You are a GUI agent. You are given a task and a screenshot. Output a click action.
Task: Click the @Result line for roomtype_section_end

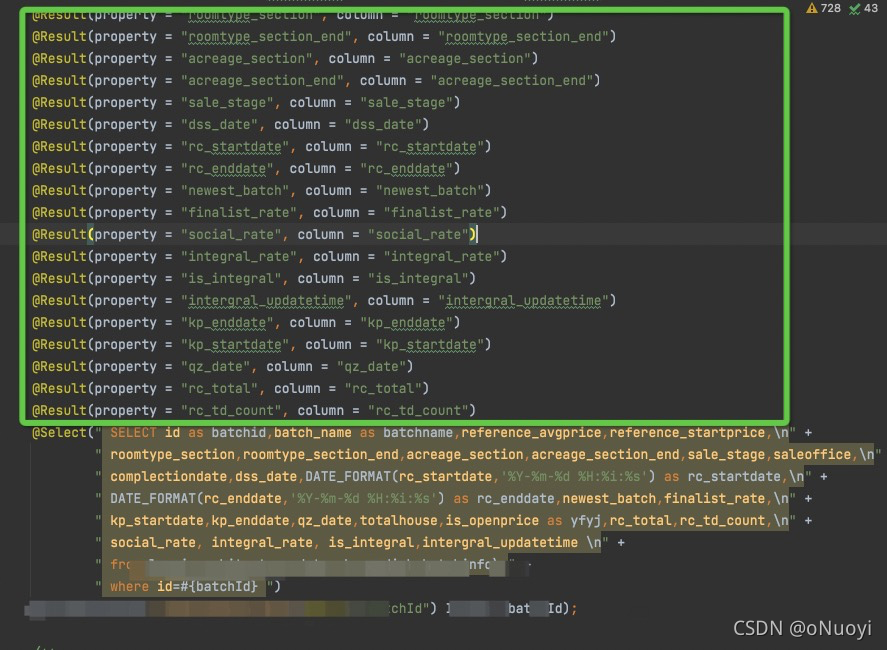(x=324, y=37)
